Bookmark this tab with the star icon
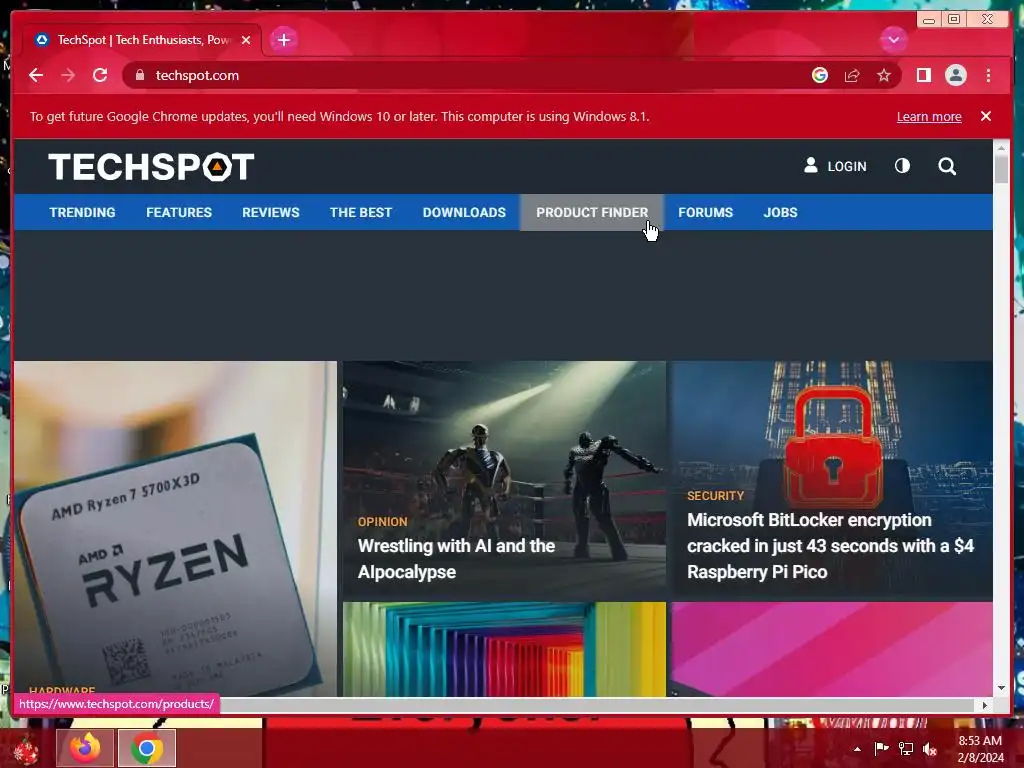 click(x=884, y=75)
